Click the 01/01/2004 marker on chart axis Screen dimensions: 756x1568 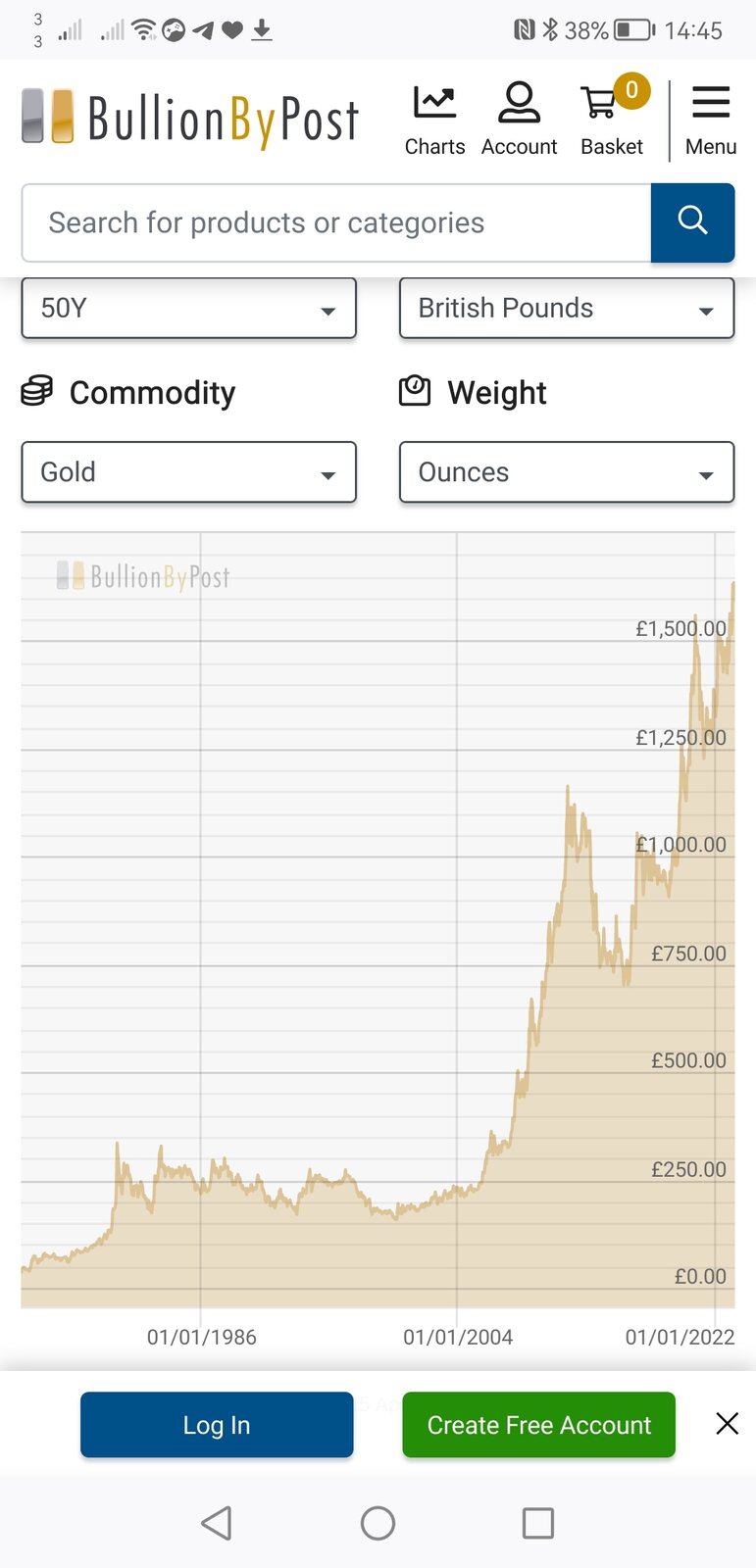coord(458,1337)
